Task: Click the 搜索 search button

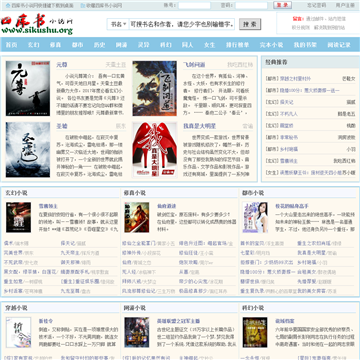Action: [x=250, y=24]
